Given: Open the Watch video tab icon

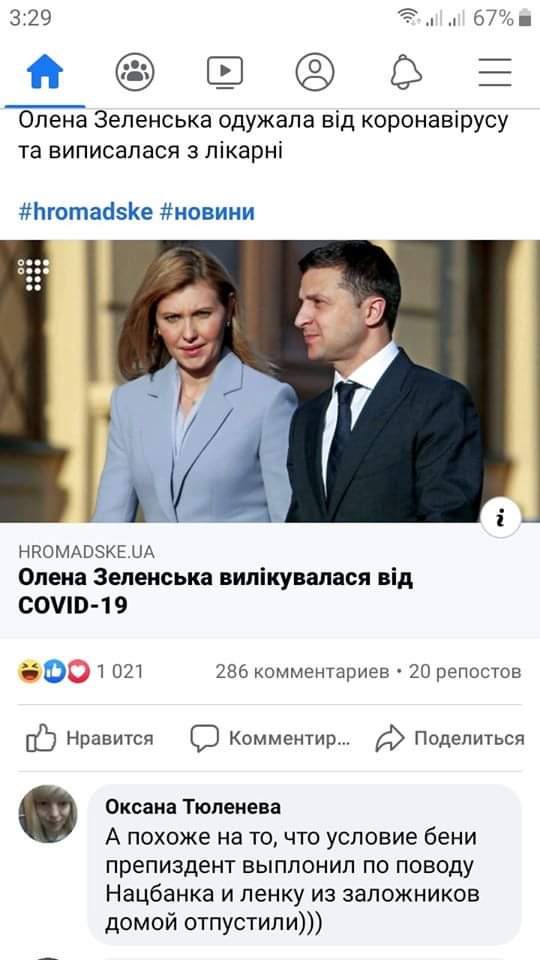Looking at the screenshot, I should point(225,72).
